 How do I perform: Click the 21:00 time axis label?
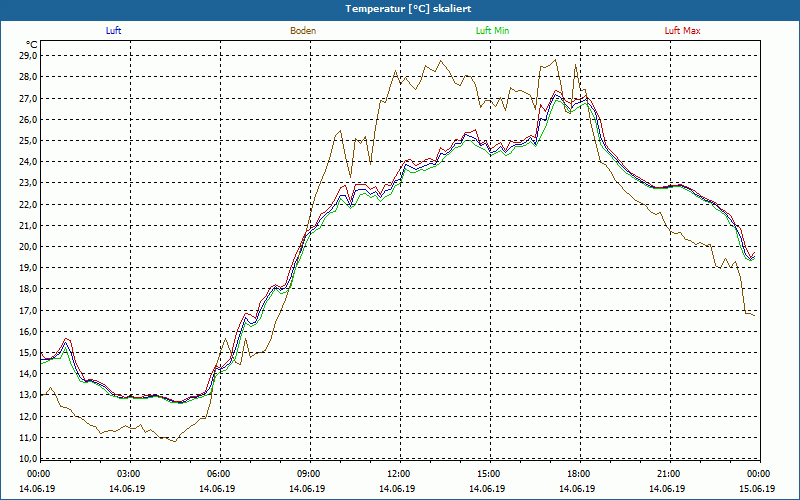click(667, 474)
